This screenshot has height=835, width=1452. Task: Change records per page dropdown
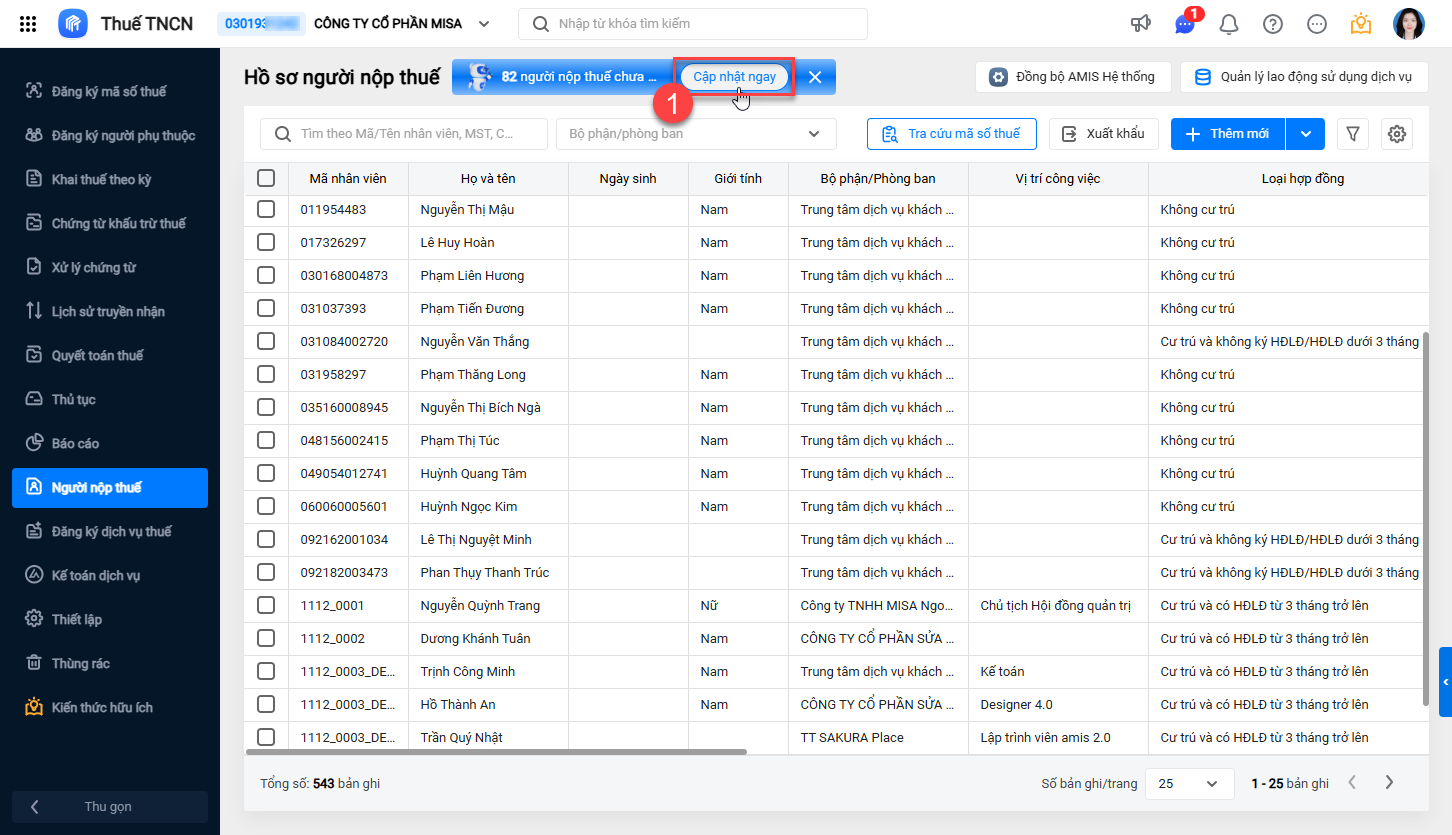[x=1188, y=784]
